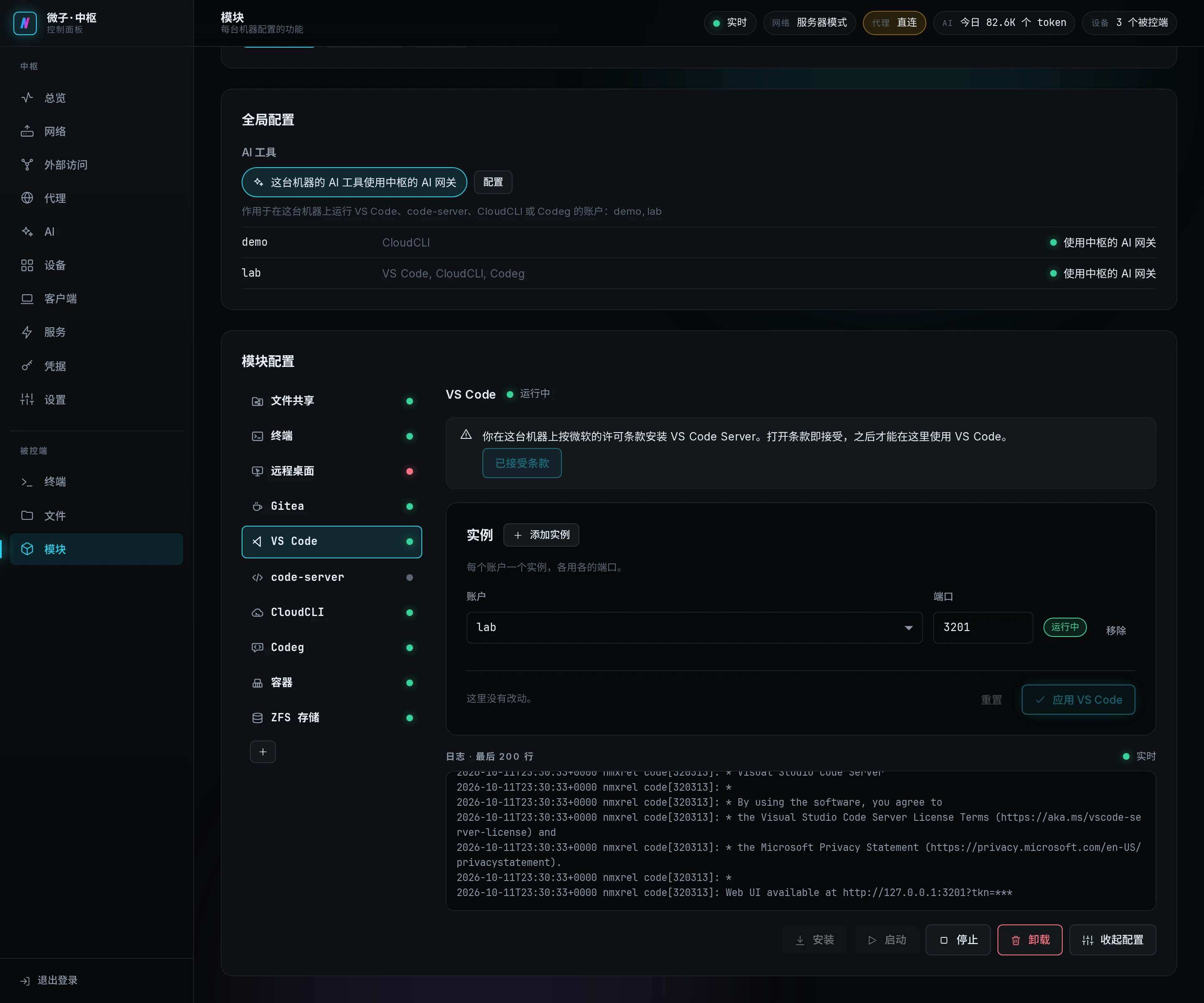
Task: Select the code-server module
Action: click(x=332, y=577)
